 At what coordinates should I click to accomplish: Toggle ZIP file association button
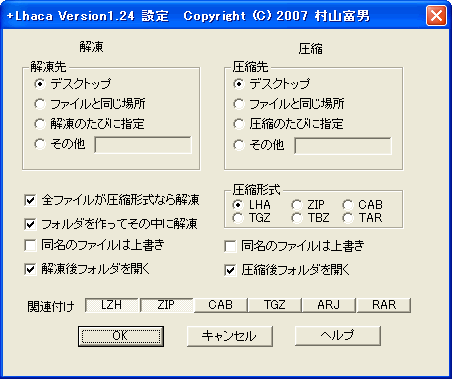tap(166, 305)
